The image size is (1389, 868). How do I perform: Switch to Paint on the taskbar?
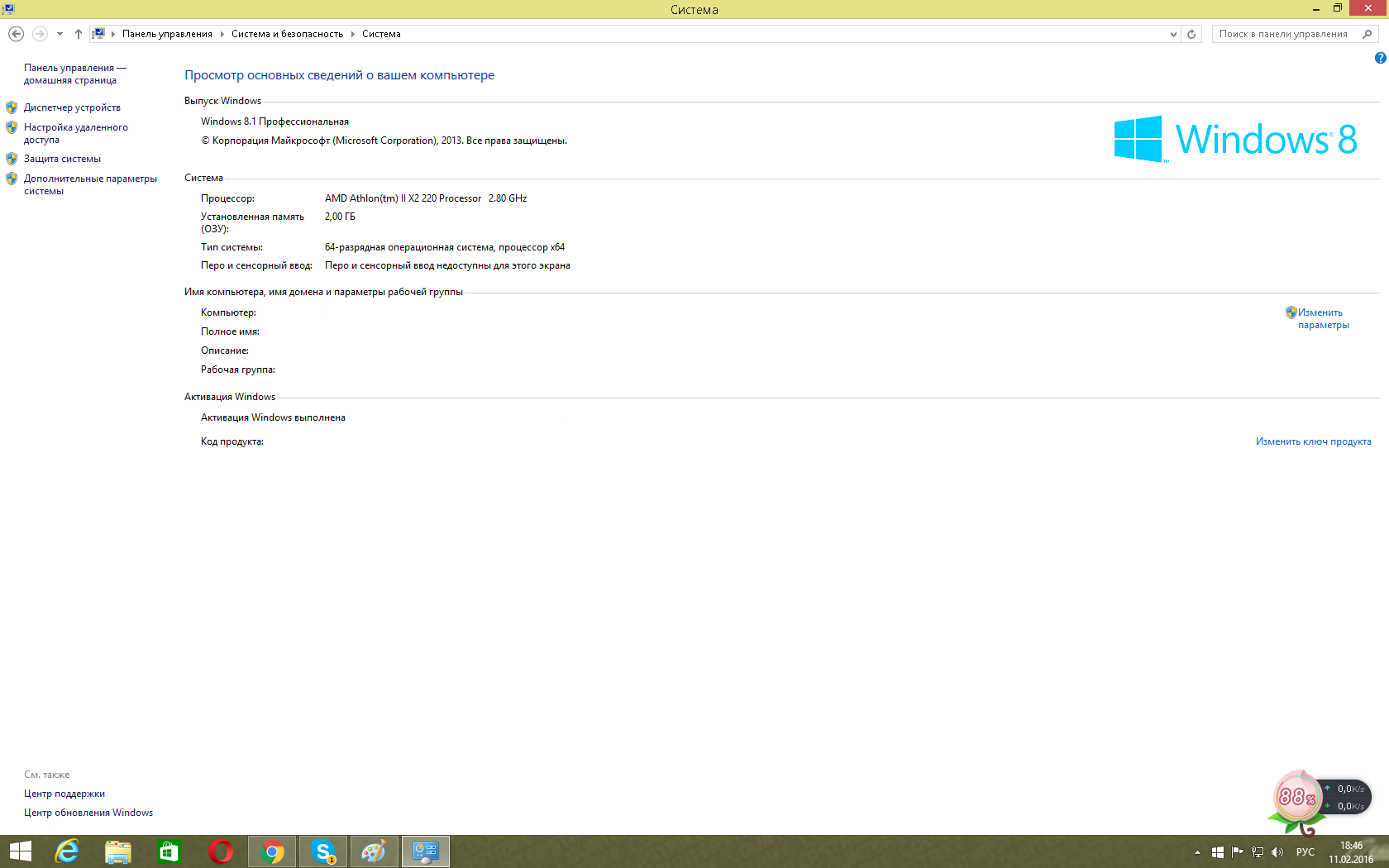coord(375,851)
